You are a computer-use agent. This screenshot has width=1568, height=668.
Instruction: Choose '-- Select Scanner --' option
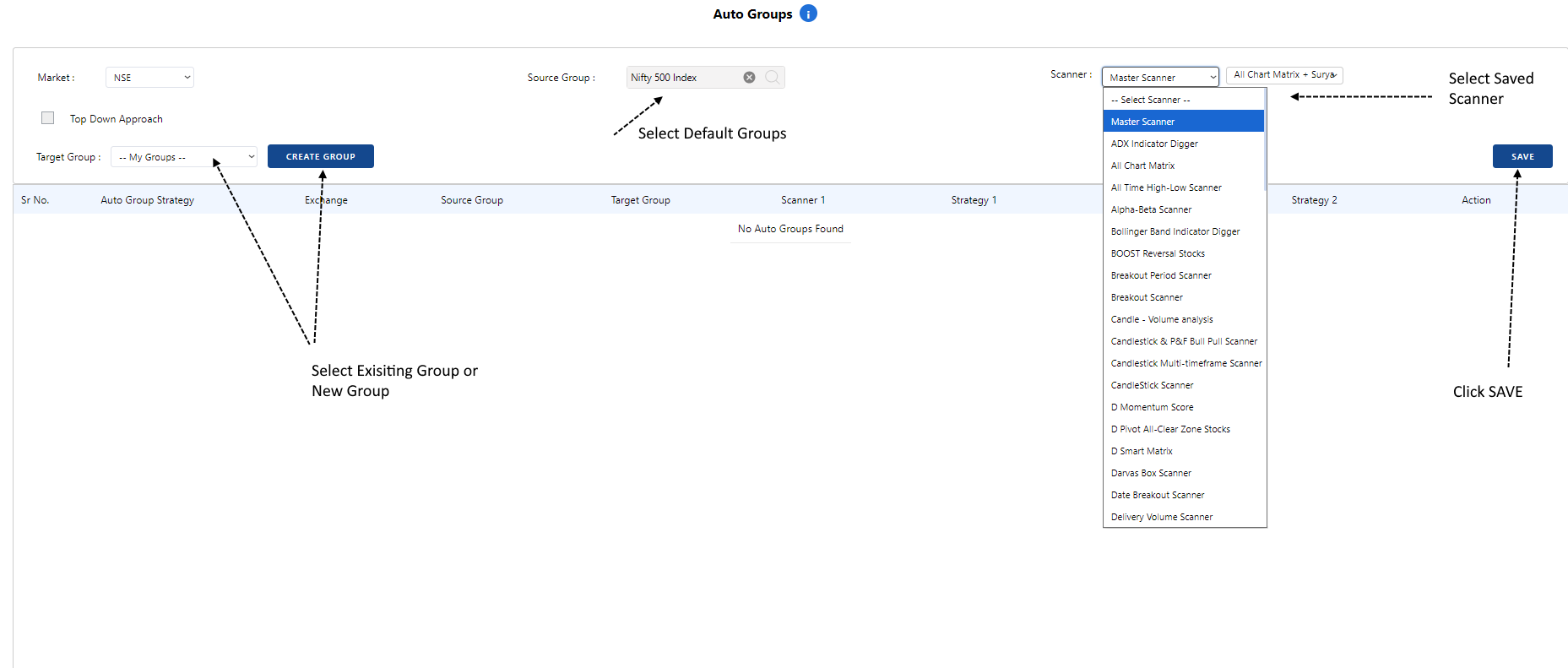click(1184, 100)
